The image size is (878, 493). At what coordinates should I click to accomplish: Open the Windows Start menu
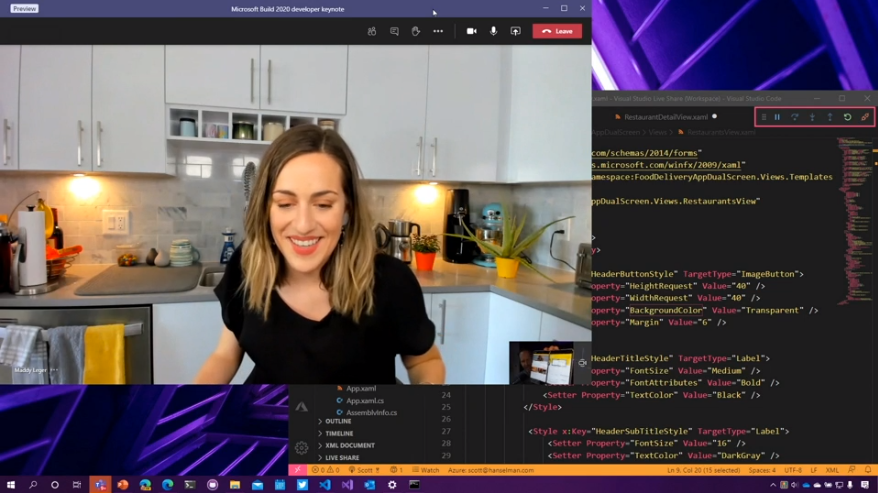point(11,485)
